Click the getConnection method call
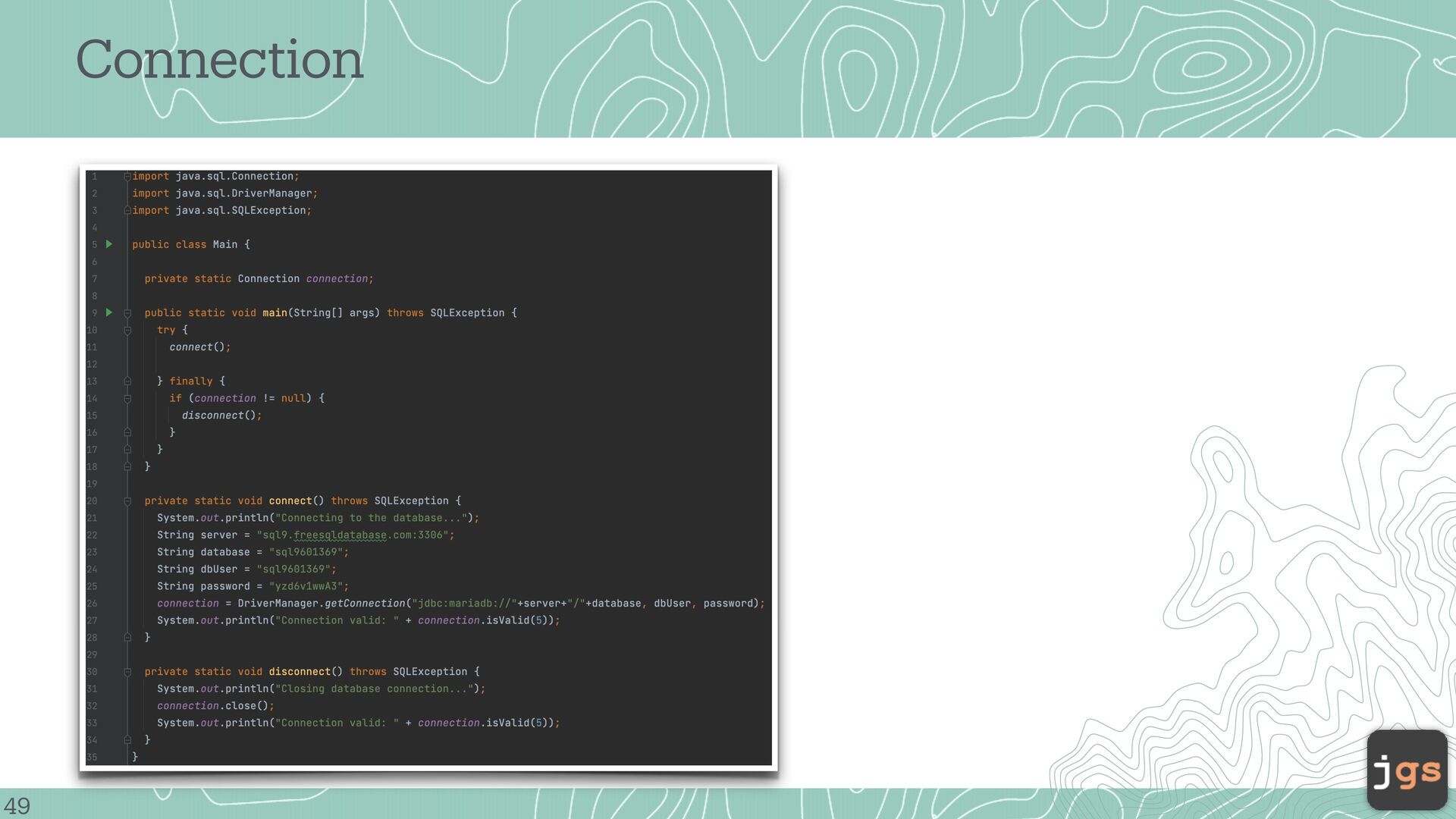The height and width of the screenshot is (819, 1456). (x=365, y=604)
